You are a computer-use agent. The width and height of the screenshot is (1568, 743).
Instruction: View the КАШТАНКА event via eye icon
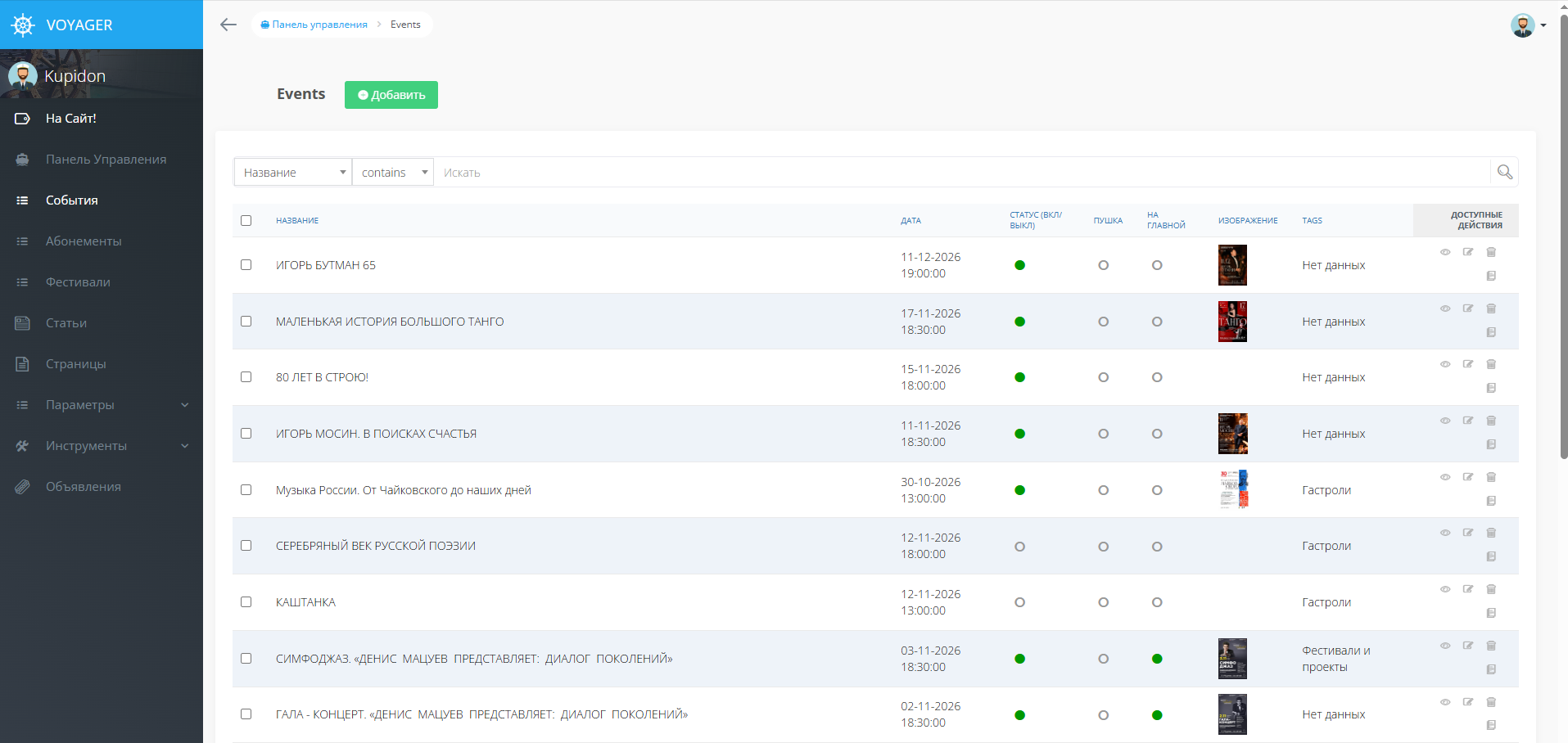coord(1445,589)
